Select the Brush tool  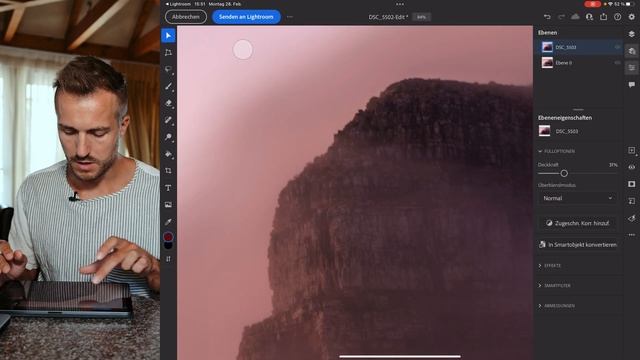(x=168, y=86)
